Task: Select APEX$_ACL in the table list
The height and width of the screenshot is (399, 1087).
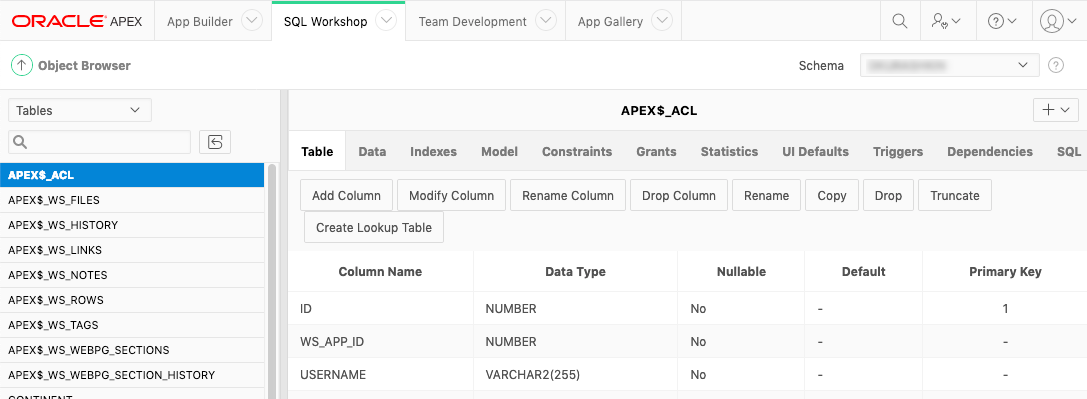Action: click(x=132, y=175)
